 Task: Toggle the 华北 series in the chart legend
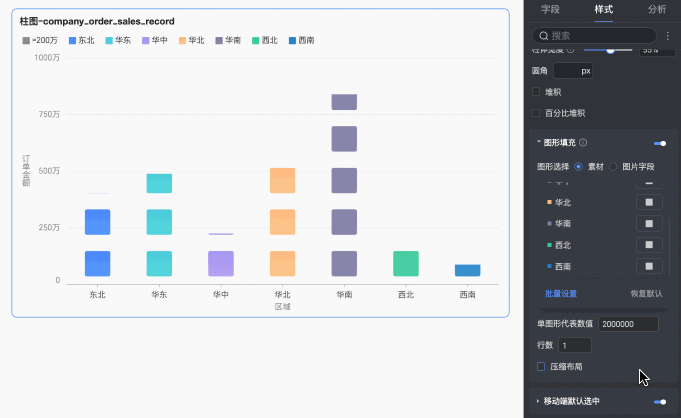(192, 40)
